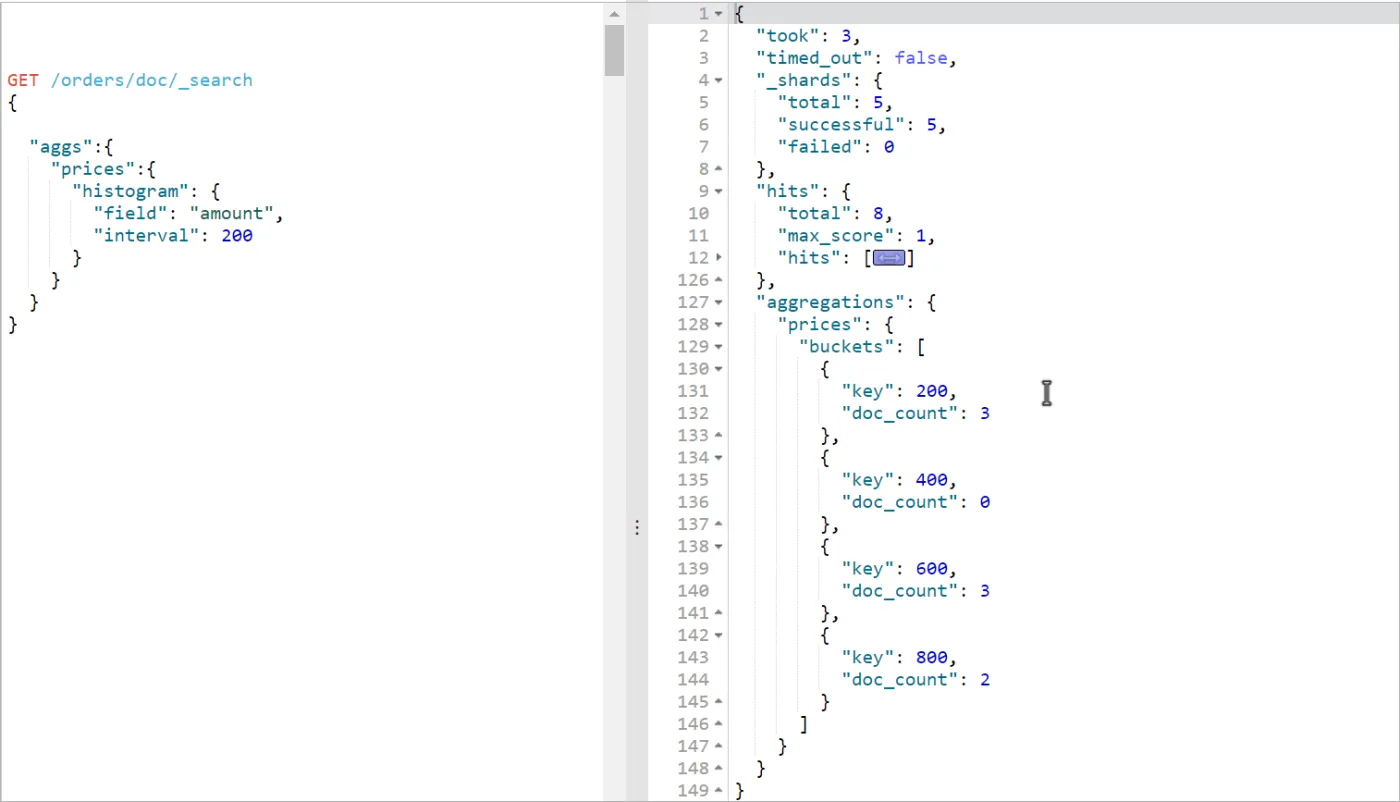Click the "doc_count": 0 entry on line 136
This screenshot has height=802, width=1400.
coord(916,502)
